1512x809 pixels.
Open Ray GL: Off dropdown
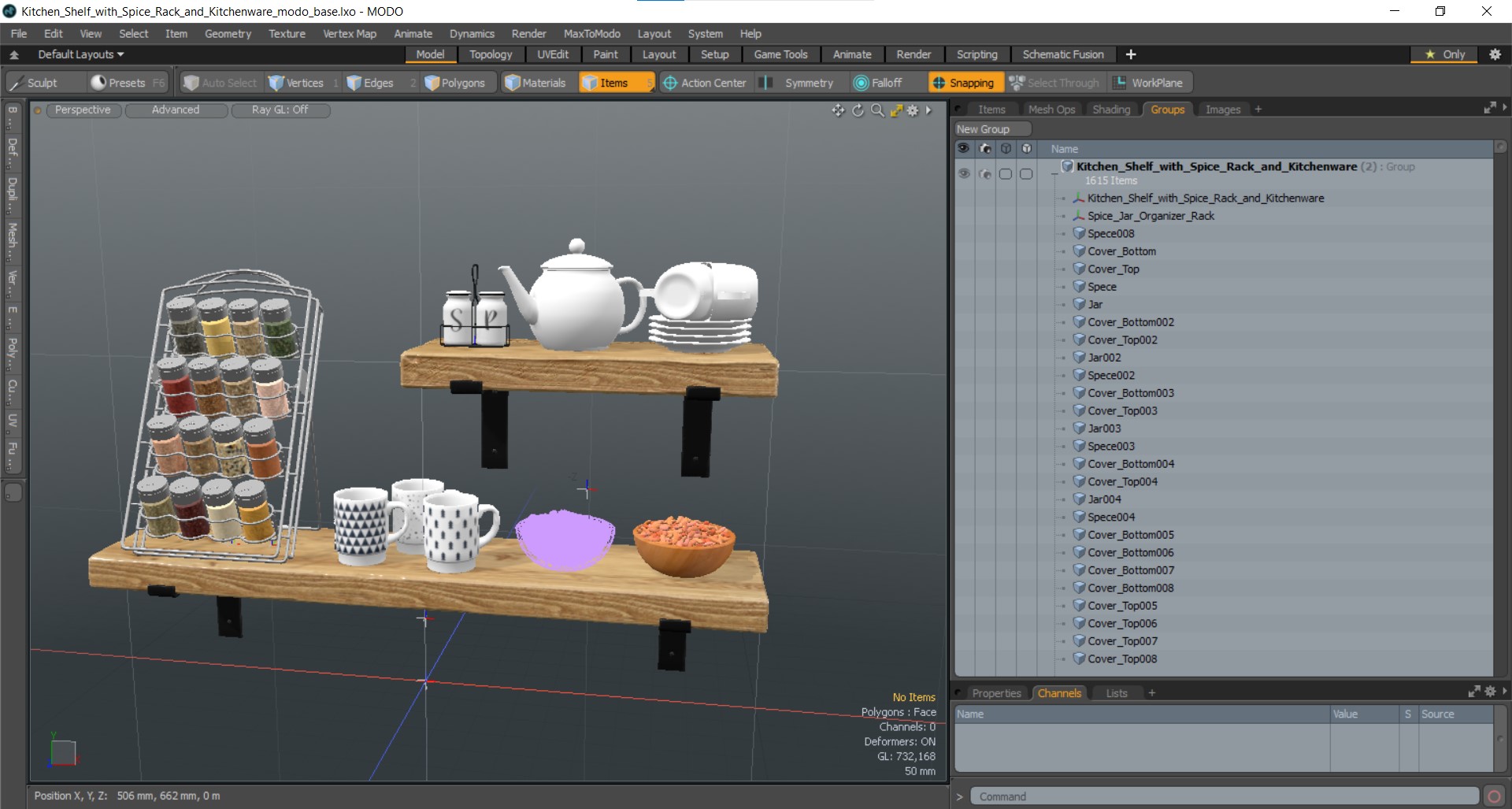[280, 110]
